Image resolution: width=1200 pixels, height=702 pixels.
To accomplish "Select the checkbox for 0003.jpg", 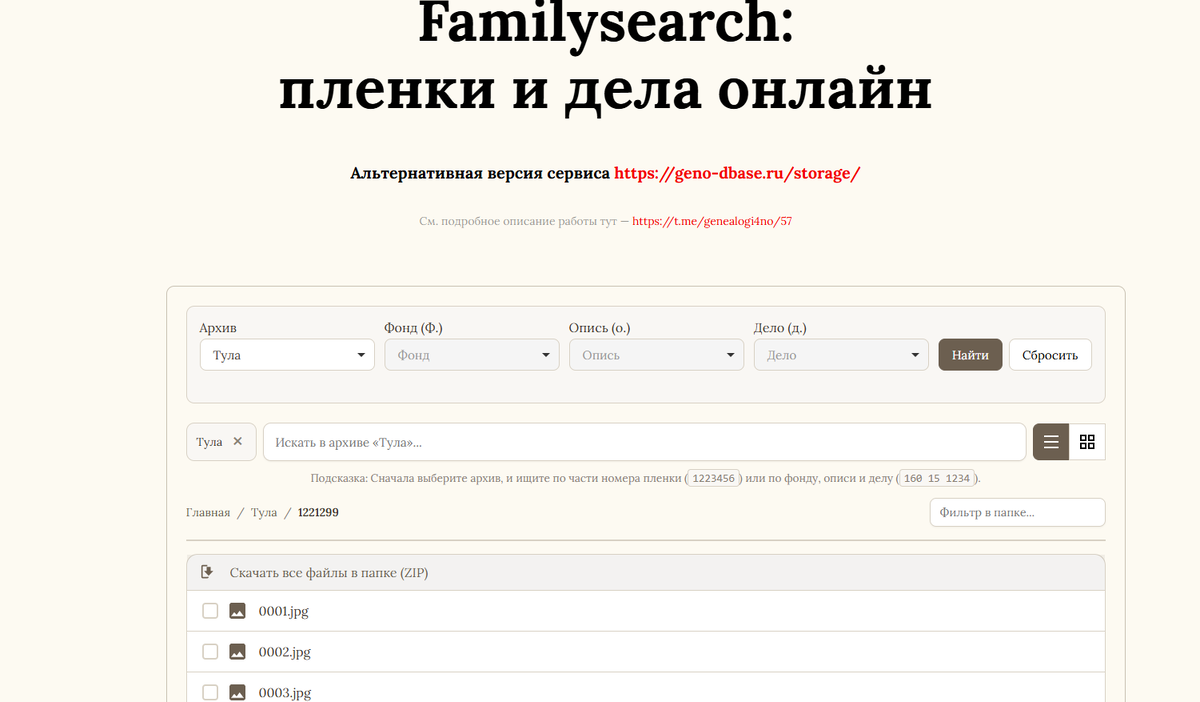I will click(x=210, y=691).
